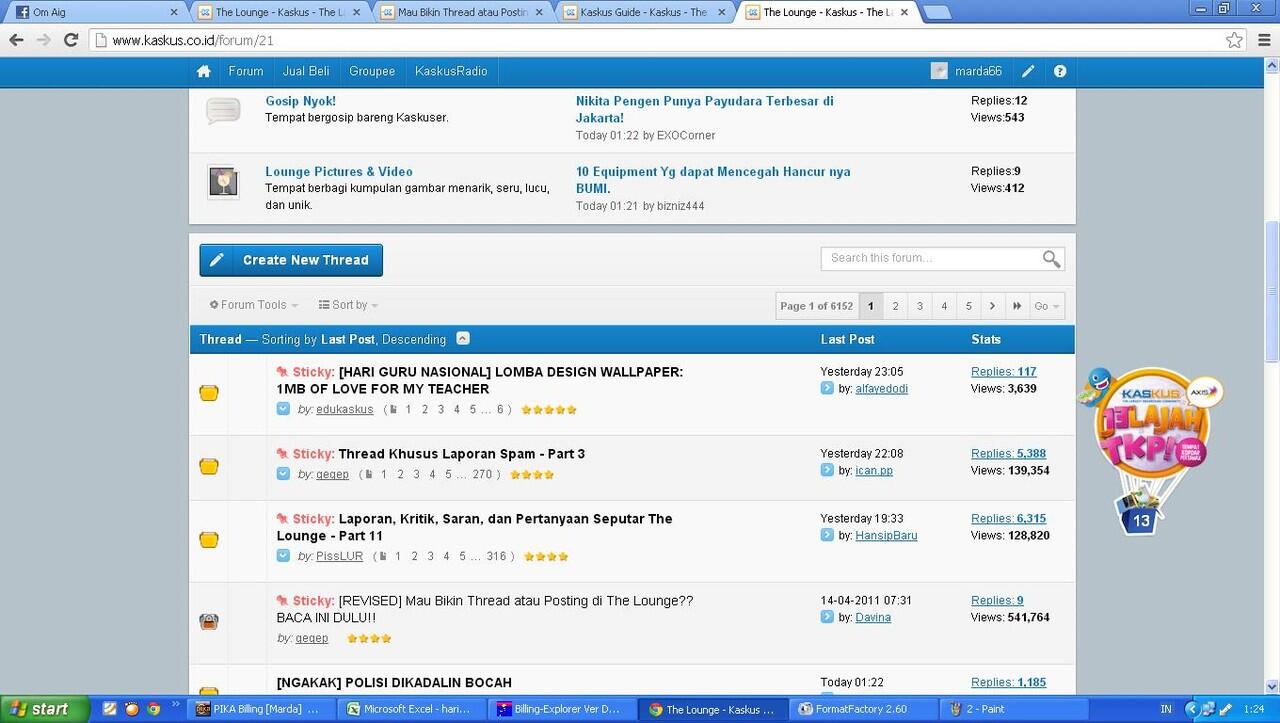Click blue arrow icon before PissLUR
Viewport: 1280px width, 723px height.
coord(283,556)
